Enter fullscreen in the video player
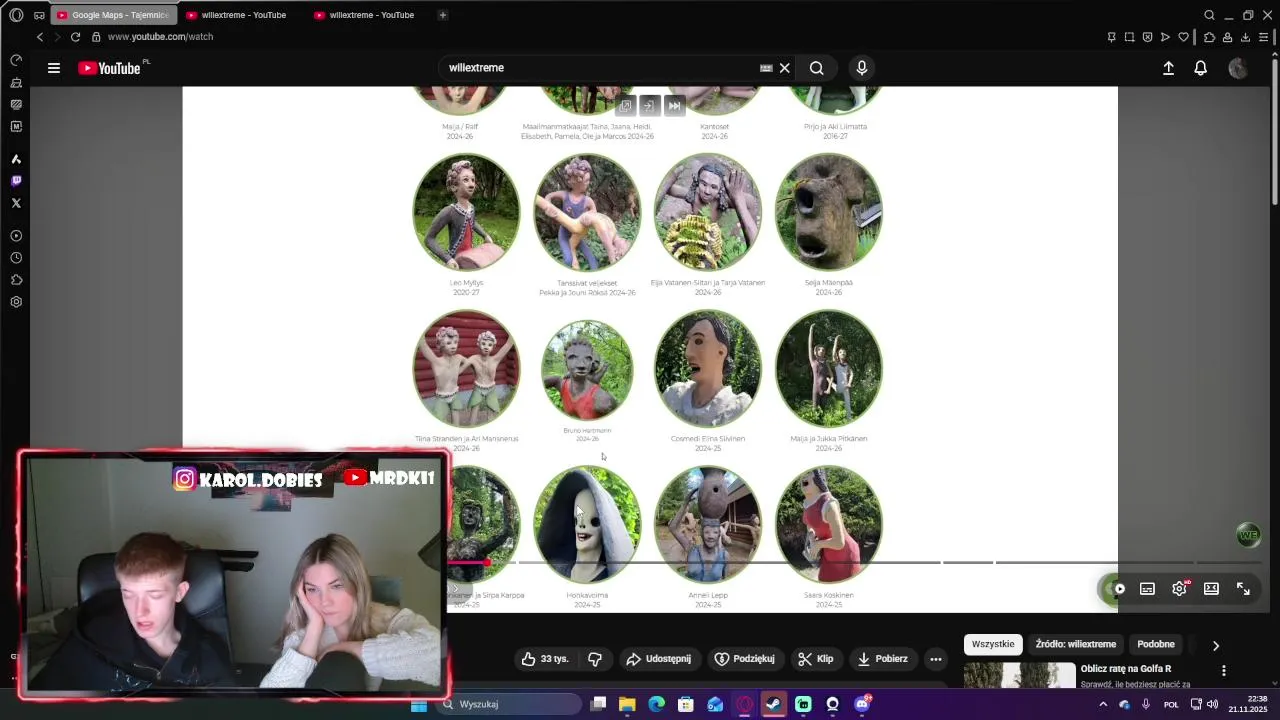The width and height of the screenshot is (1280, 720). tap(1243, 589)
